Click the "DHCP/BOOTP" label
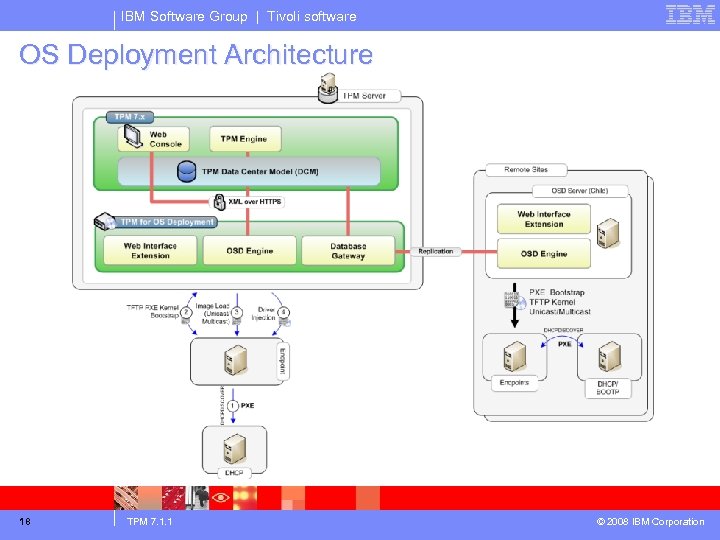 [x=608, y=388]
